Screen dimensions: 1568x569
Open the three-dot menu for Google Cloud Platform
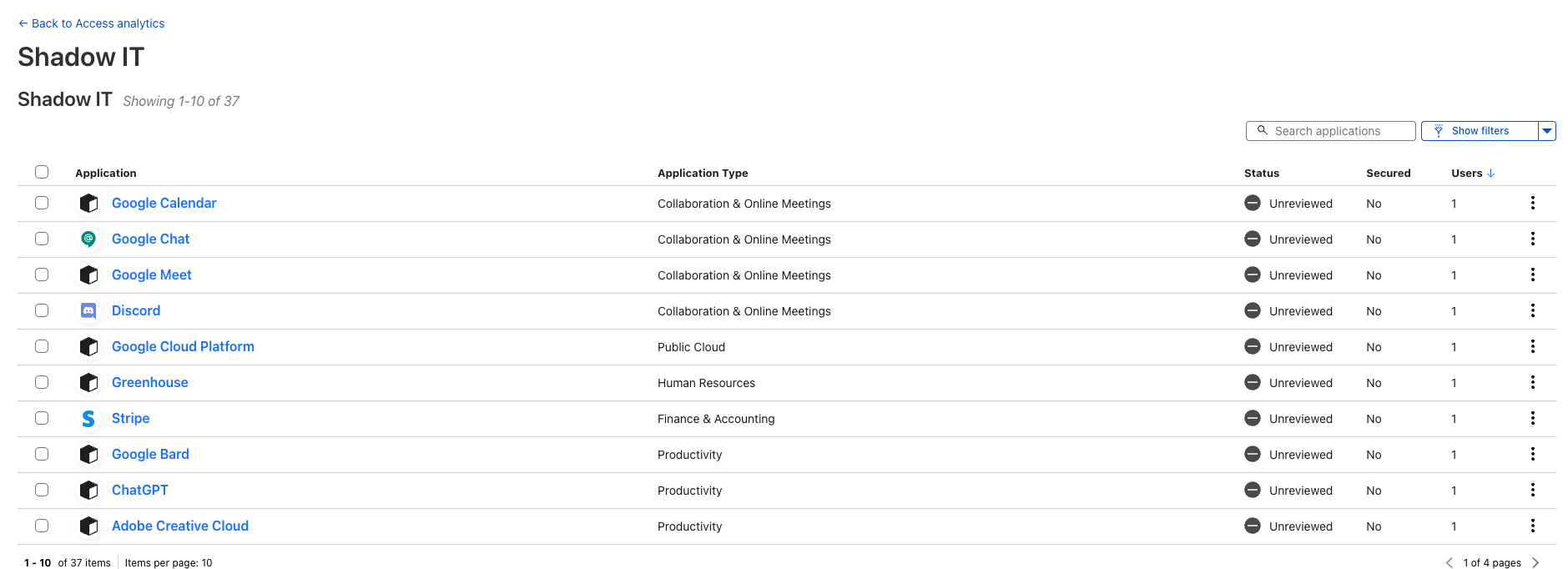[1533, 347]
